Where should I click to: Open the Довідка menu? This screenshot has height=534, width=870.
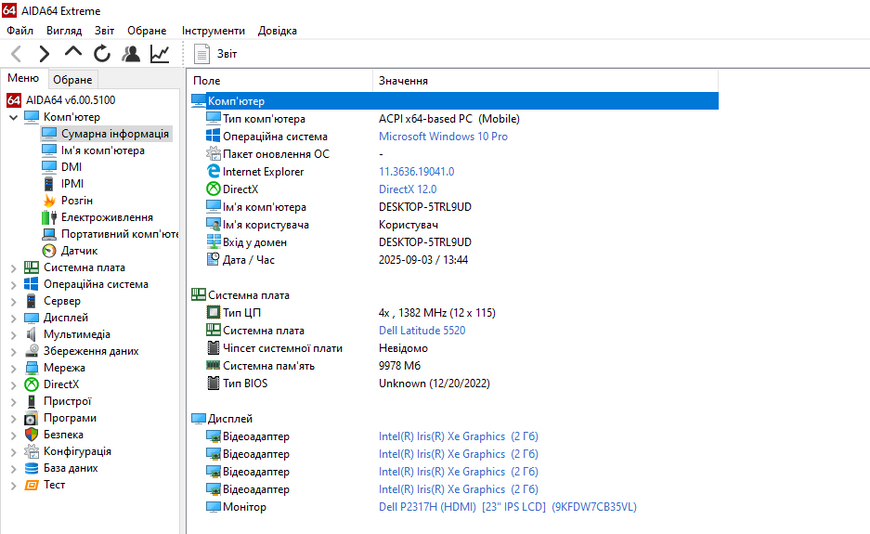tap(277, 31)
